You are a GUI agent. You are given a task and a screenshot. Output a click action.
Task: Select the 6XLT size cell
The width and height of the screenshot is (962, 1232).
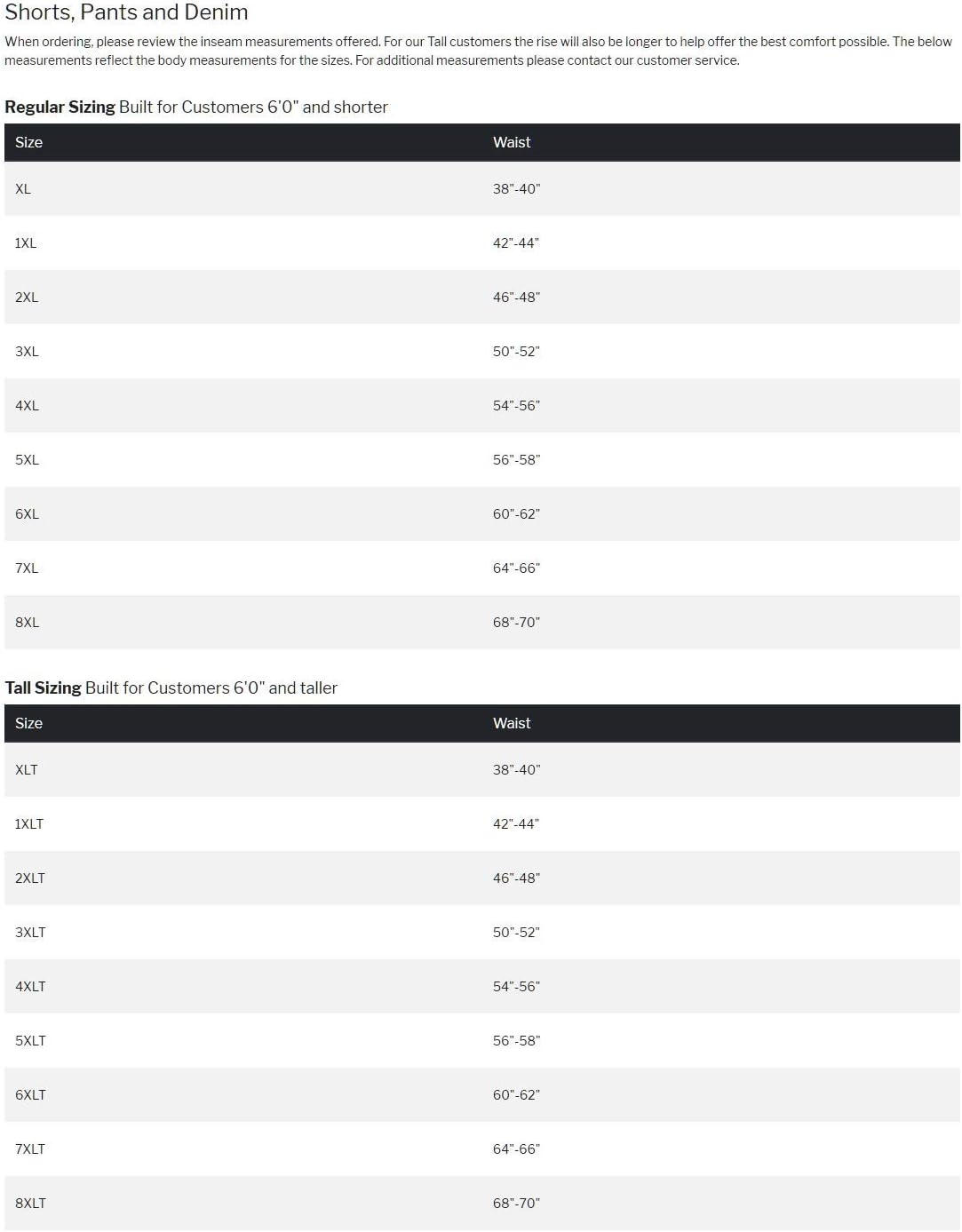[30, 1095]
